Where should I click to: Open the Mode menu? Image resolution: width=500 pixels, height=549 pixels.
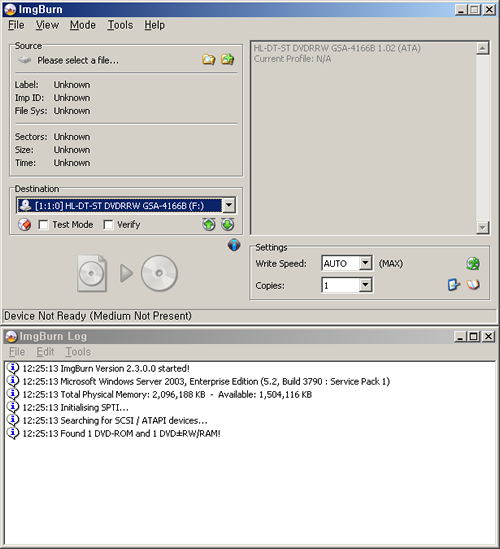point(83,25)
